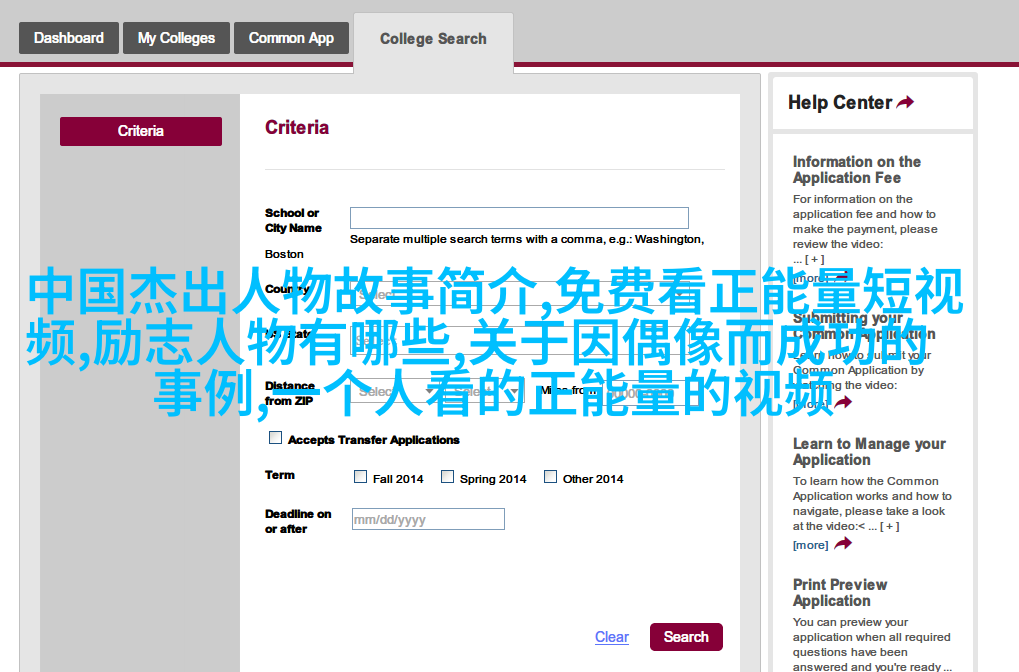Click arrow icon beside Learn to Manage [more]
Image resolution: width=1019 pixels, height=672 pixels.
pos(843,543)
